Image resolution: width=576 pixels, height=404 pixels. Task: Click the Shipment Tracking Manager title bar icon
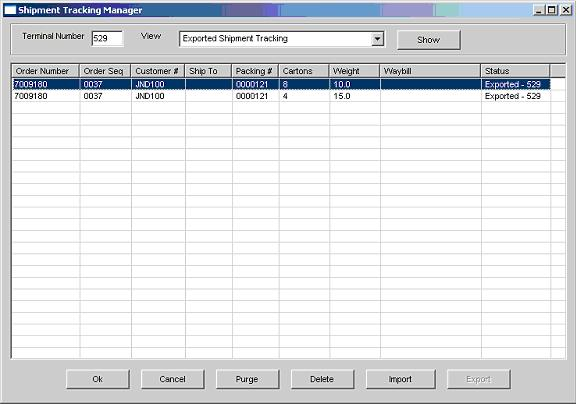point(10,10)
